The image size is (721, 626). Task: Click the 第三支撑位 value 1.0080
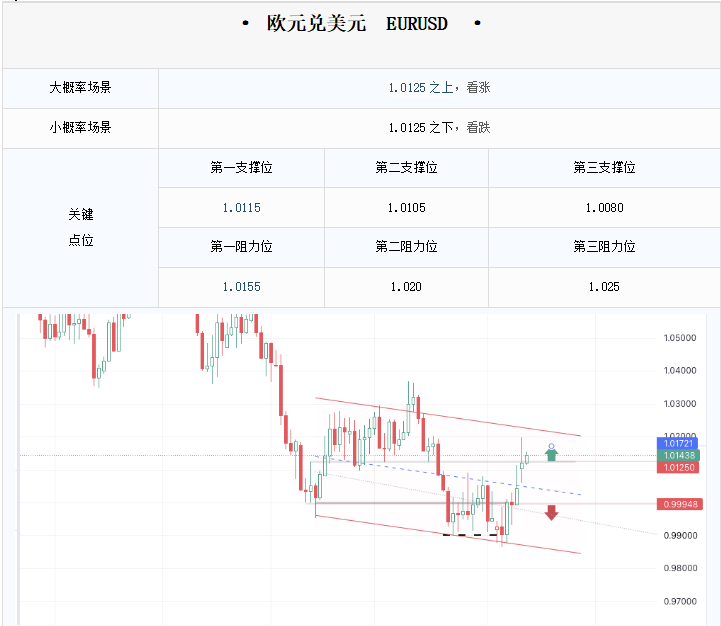tap(604, 208)
